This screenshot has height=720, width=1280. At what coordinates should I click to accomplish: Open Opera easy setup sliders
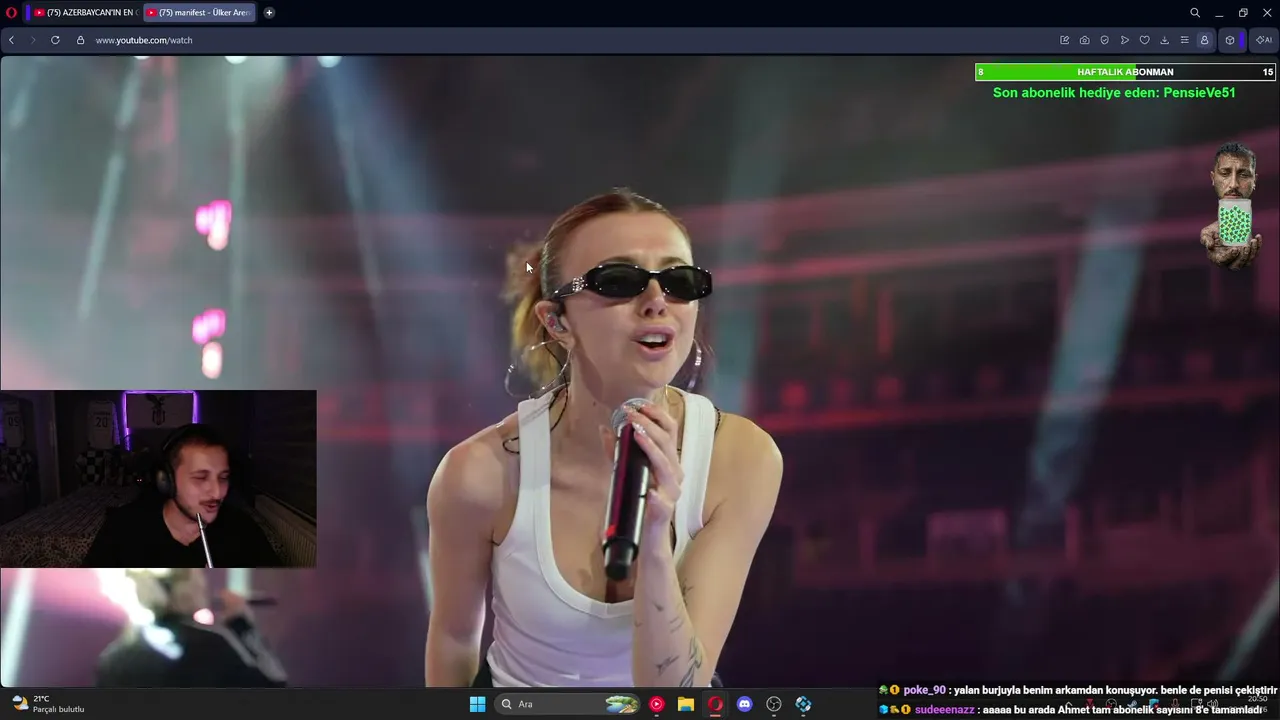click(1185, 40)
